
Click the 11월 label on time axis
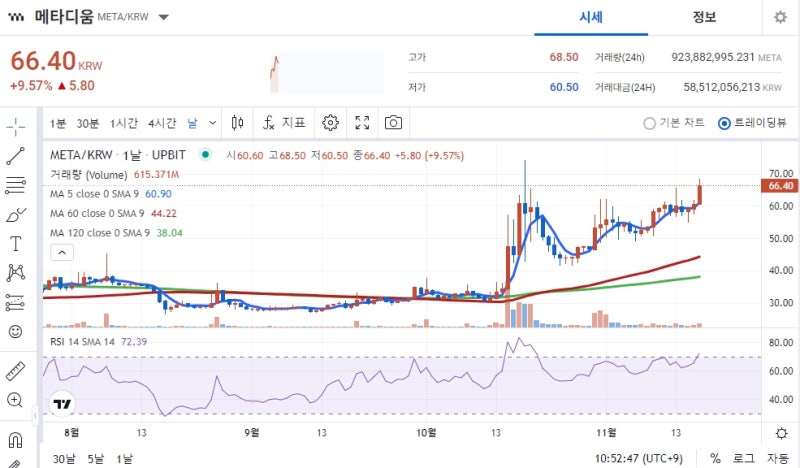point(606,433)
